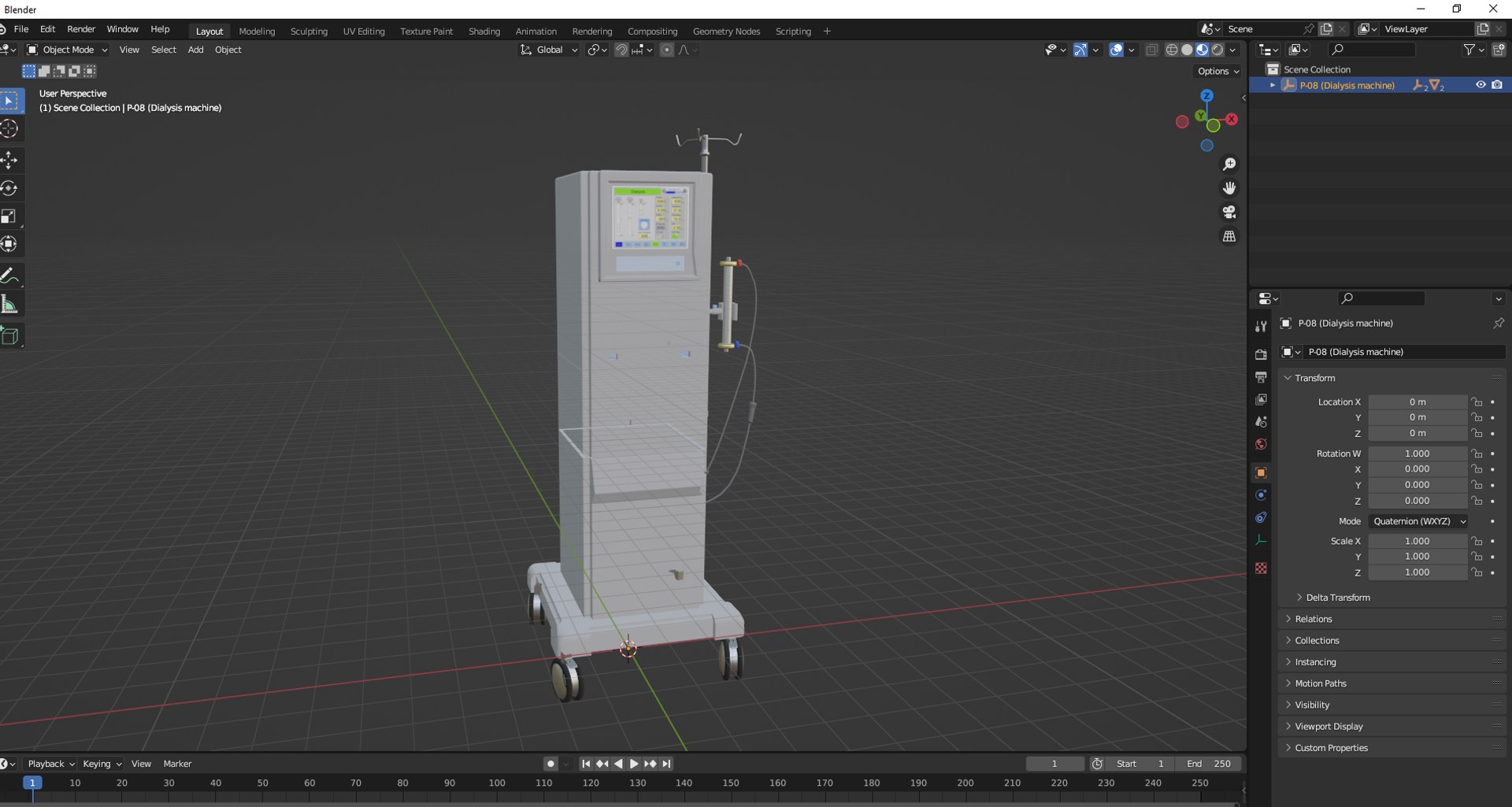Open the Tool properties tab
Screen dimensions: 1512x807
(1261, 327)
